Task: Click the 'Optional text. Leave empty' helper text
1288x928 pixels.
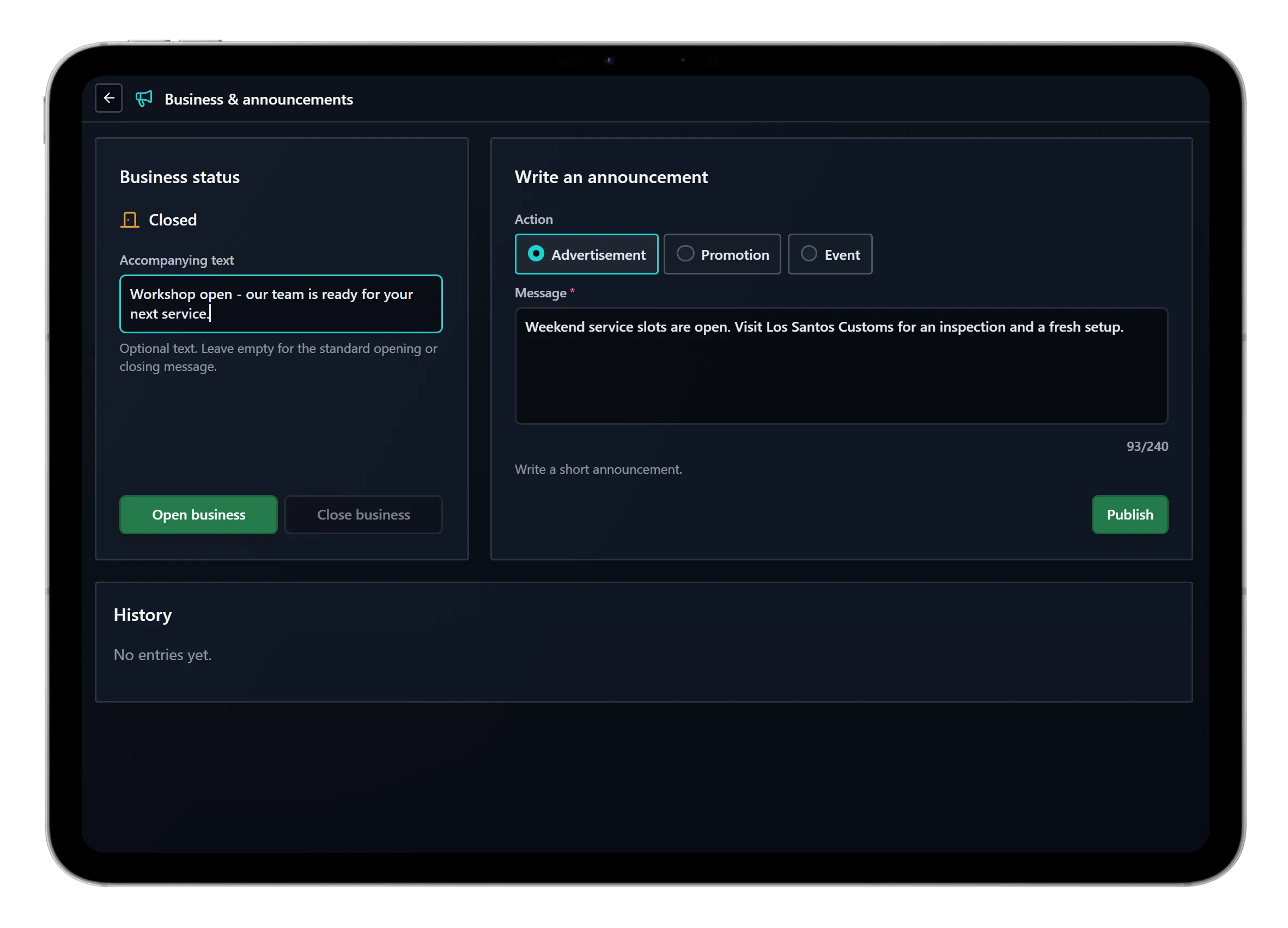Action: coord(278,358)
